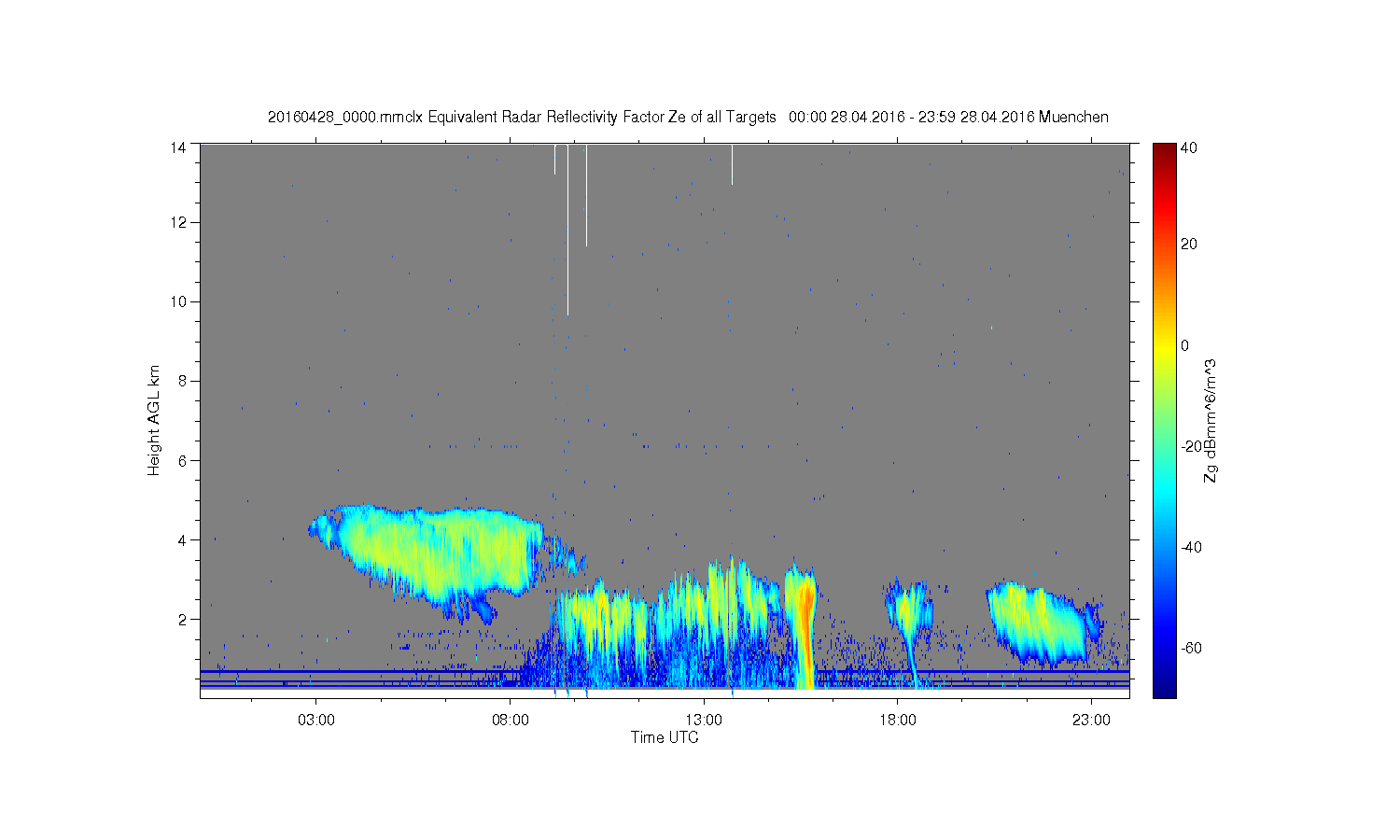Click height axis tick label 10

pos(178,301)
